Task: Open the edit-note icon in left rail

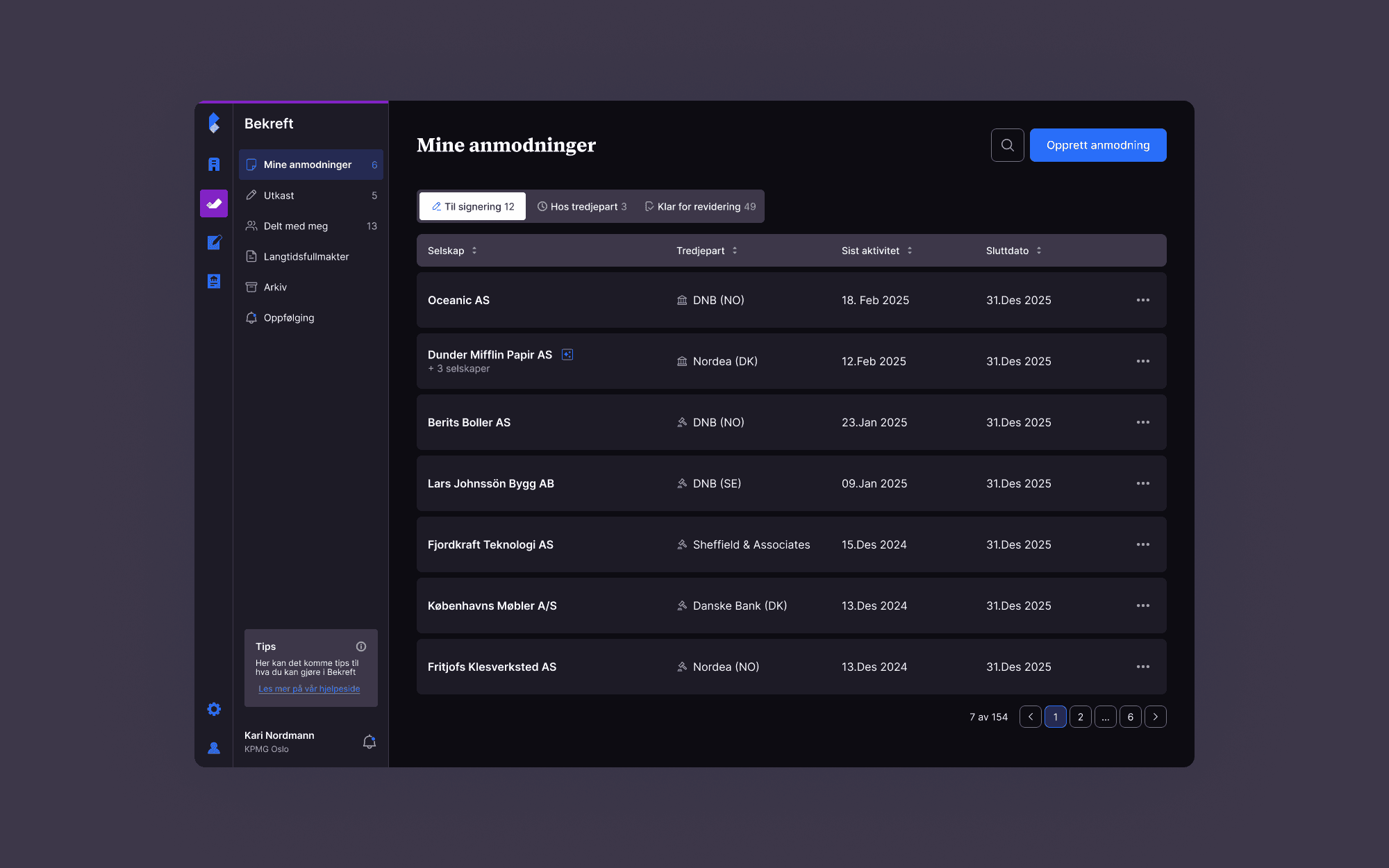Action: 214,242
